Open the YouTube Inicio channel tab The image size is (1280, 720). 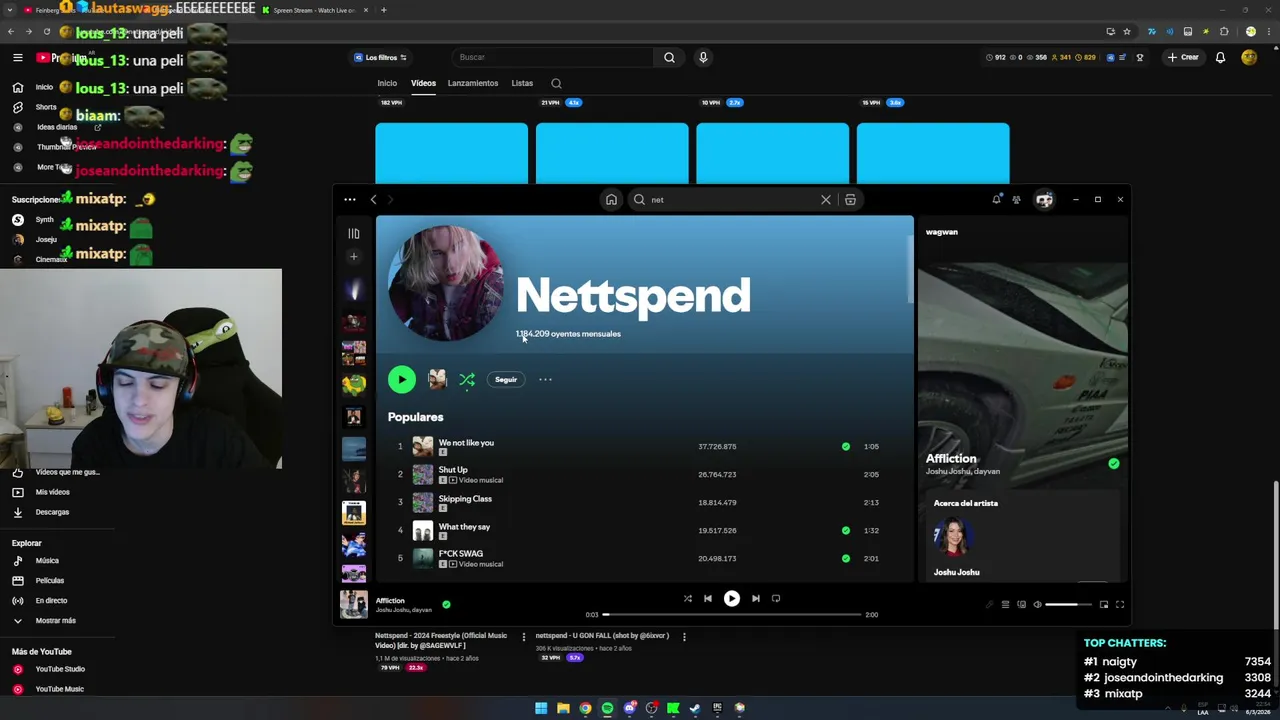pyautogui.click(x=387, y=83)
